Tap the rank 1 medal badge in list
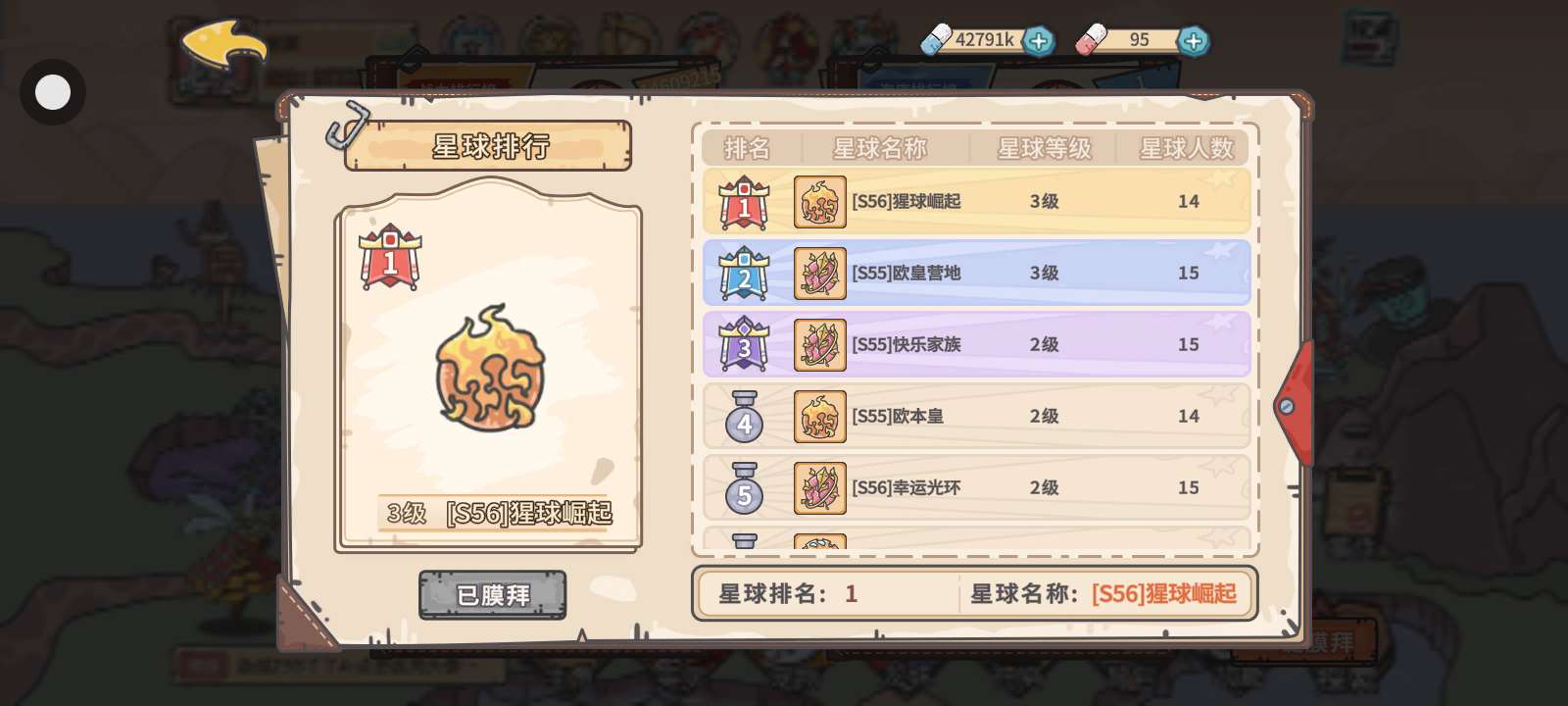 pos(744,203)
